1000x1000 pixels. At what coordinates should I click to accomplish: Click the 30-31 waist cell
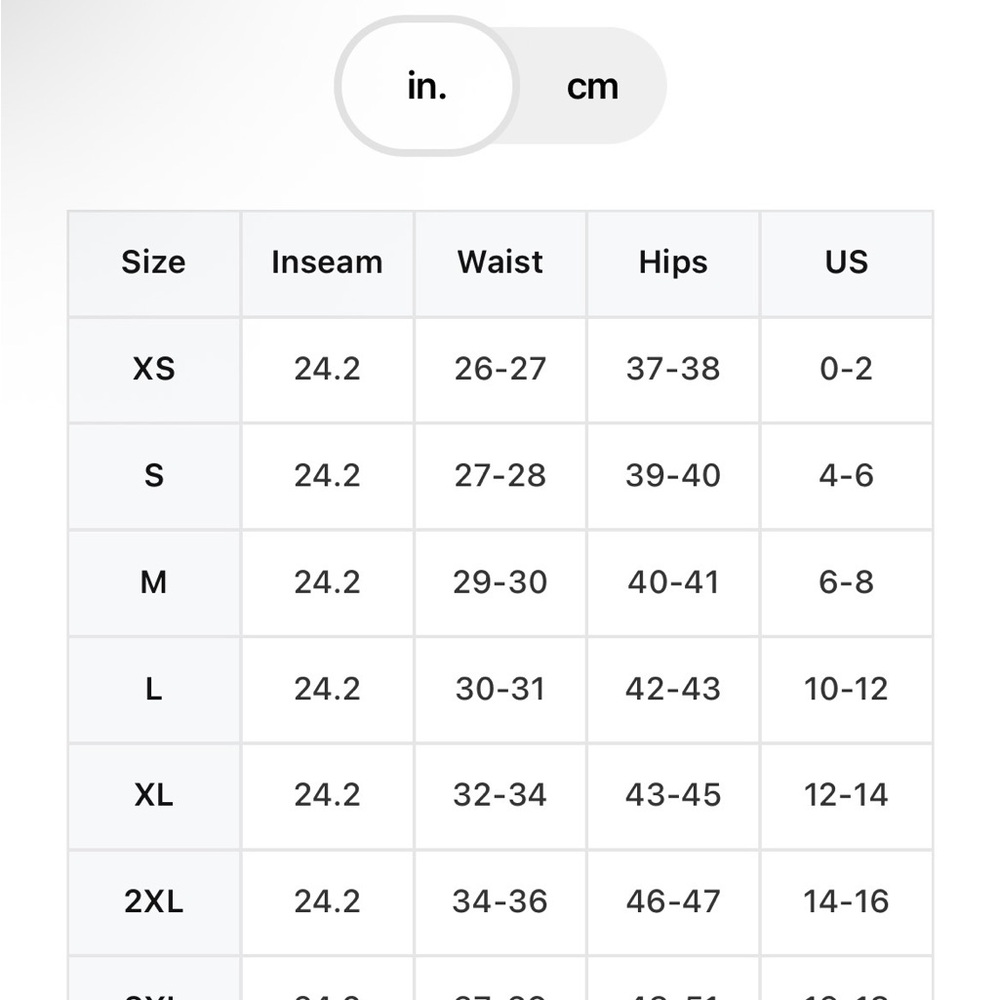pyautogui.click(x=500, y=689)
